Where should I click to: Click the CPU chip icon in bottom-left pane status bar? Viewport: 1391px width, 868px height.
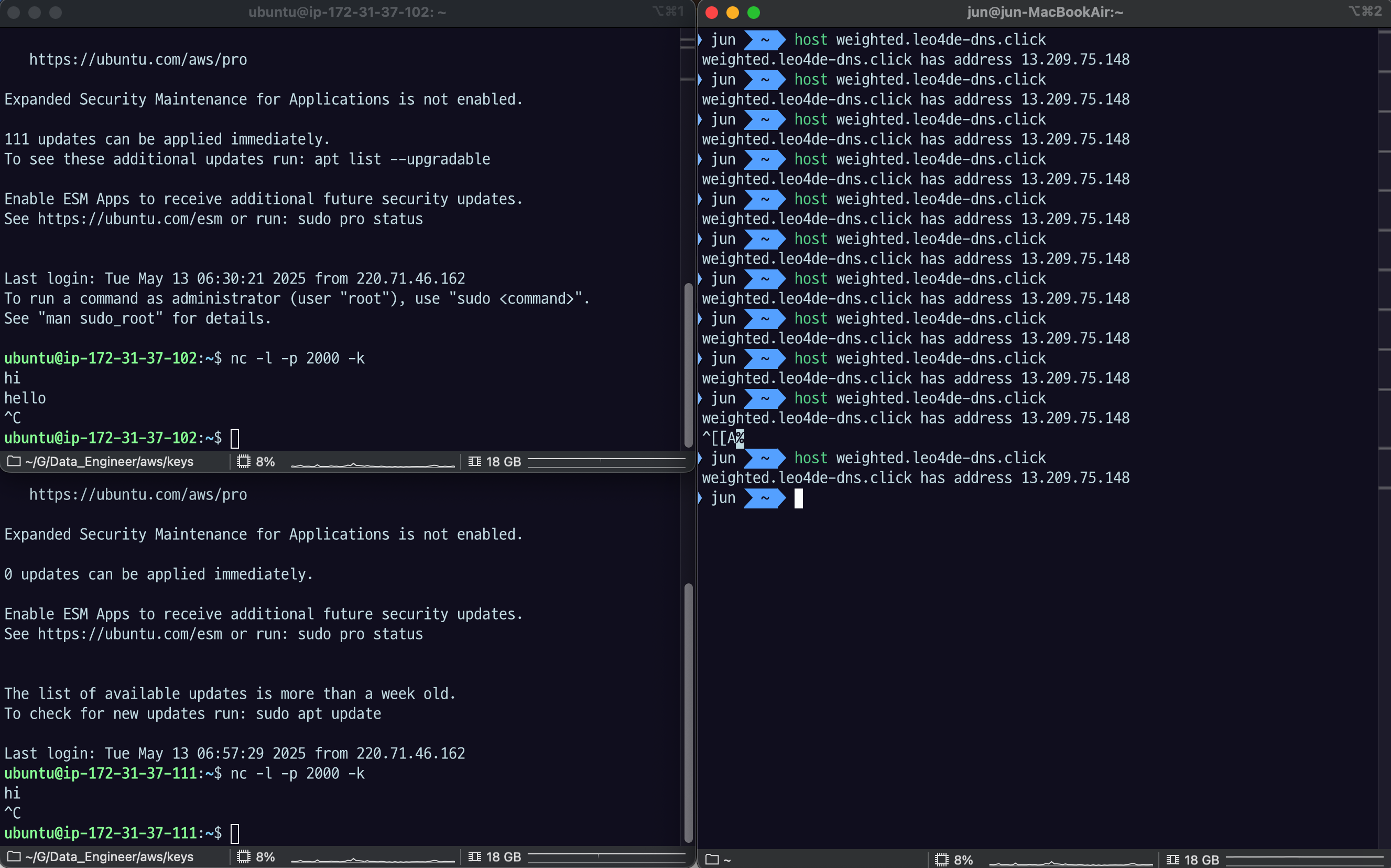click(244, 856)
